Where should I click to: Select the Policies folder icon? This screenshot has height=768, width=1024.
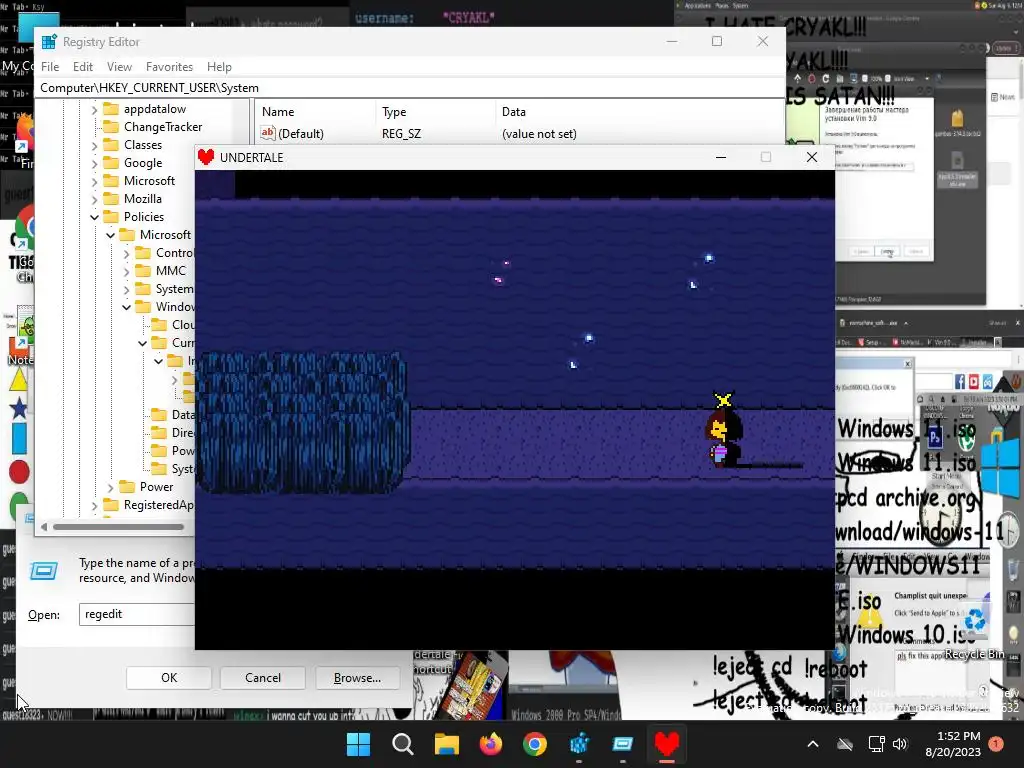click(x=112, y=217)
